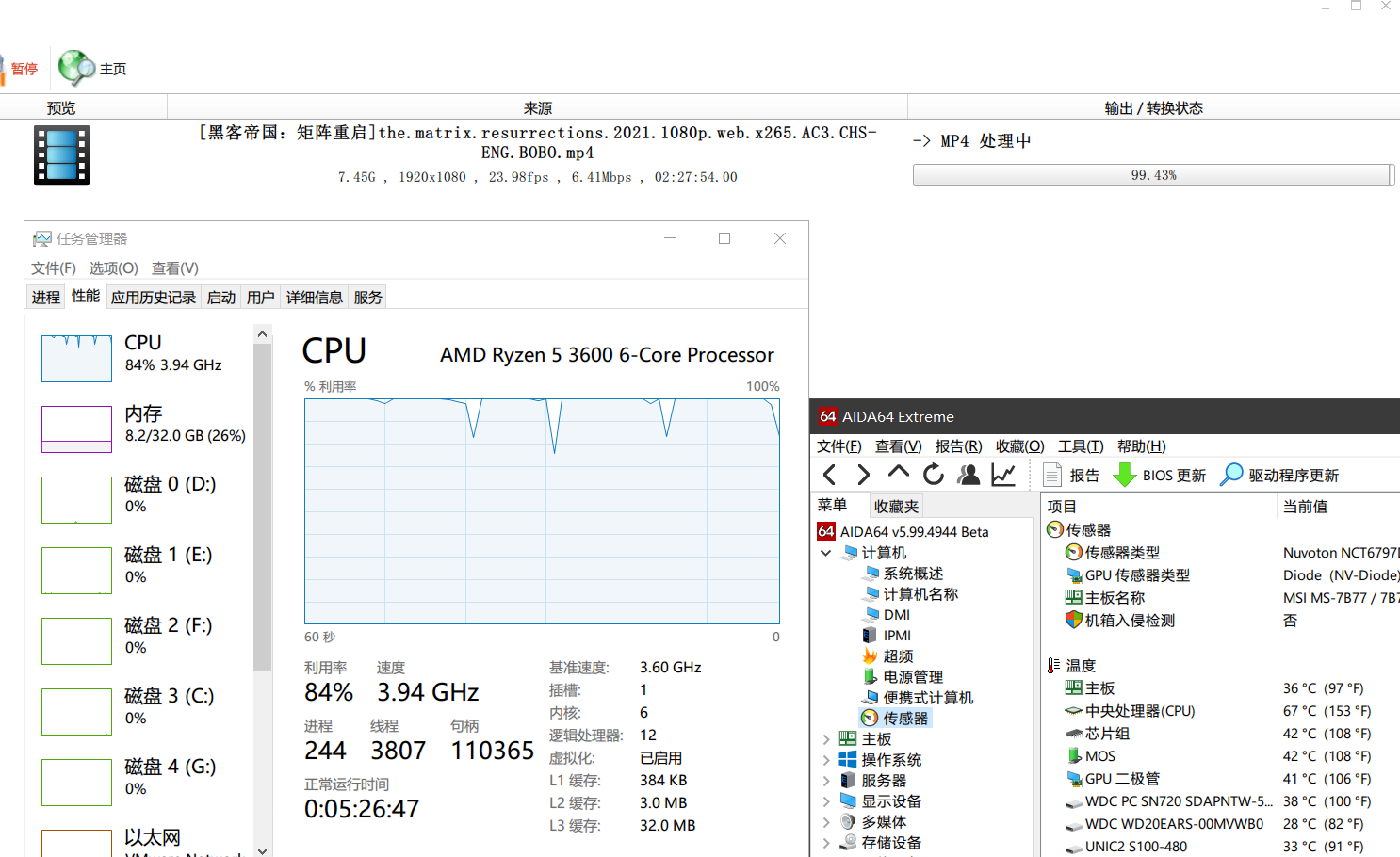Viewport: 1400px width, 857px height.
Task: Open the 报告(R) menu in AIDA64
Action: (958, 446)
